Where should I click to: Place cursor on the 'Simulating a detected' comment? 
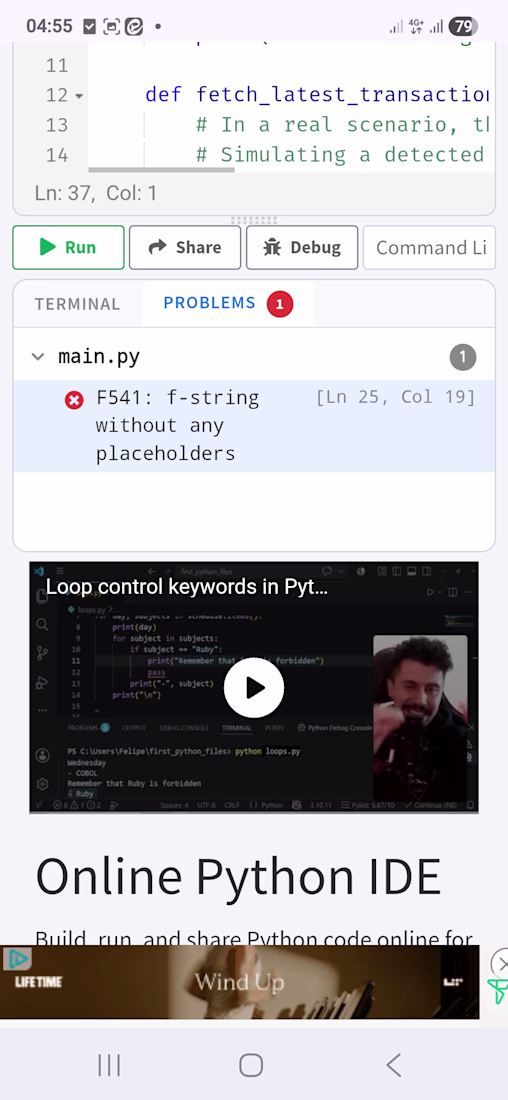pyautogui.click(x=342, y=155)
